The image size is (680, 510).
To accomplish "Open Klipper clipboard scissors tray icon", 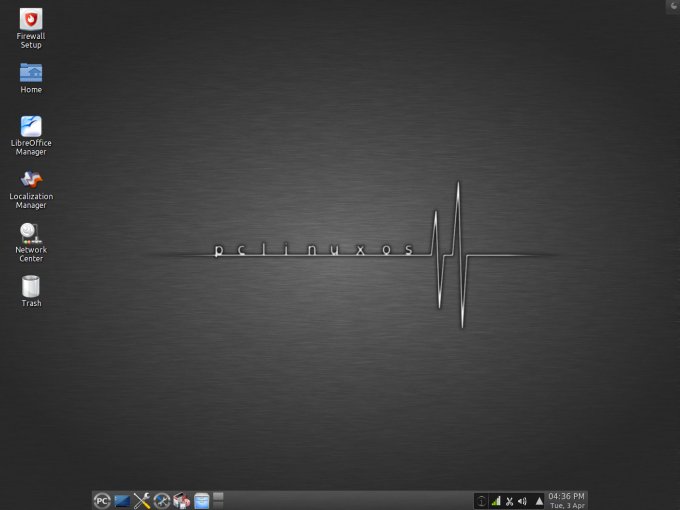I will point(509,502).
